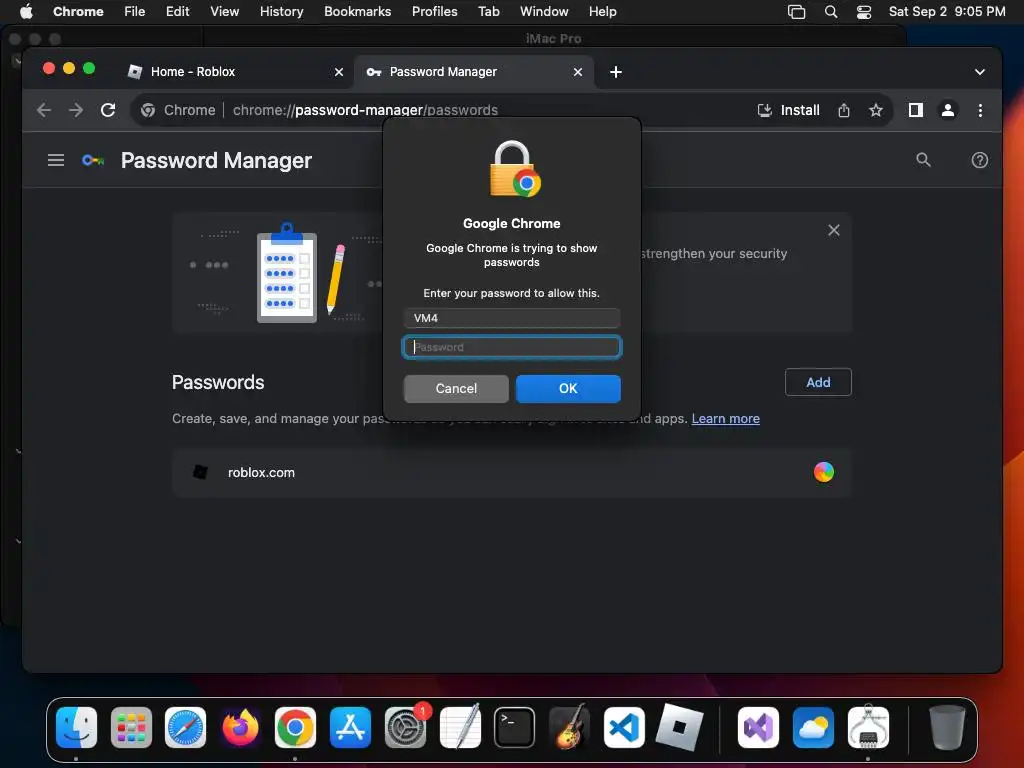Open Chrome three-dot menu
The image size is (1024, 768).
[x=980, y=110]
